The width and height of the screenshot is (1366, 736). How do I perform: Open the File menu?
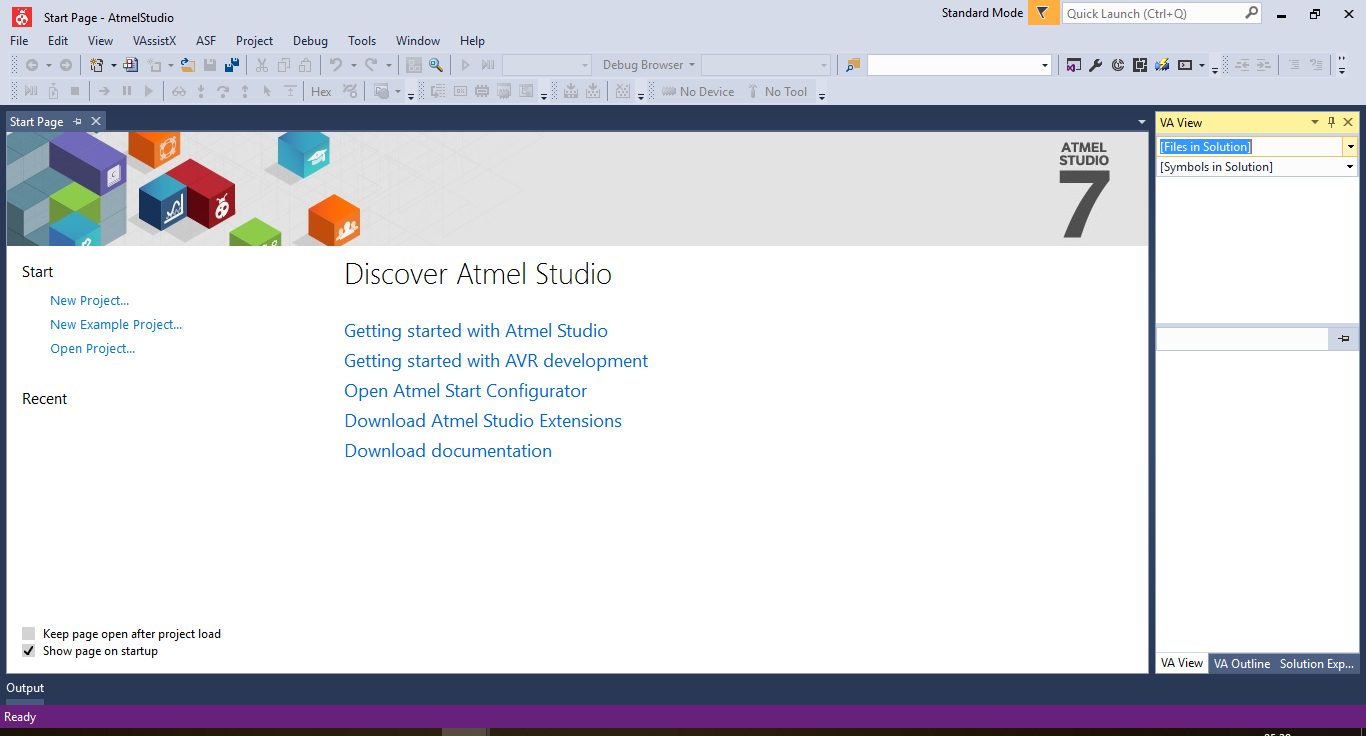click(19, 41)
